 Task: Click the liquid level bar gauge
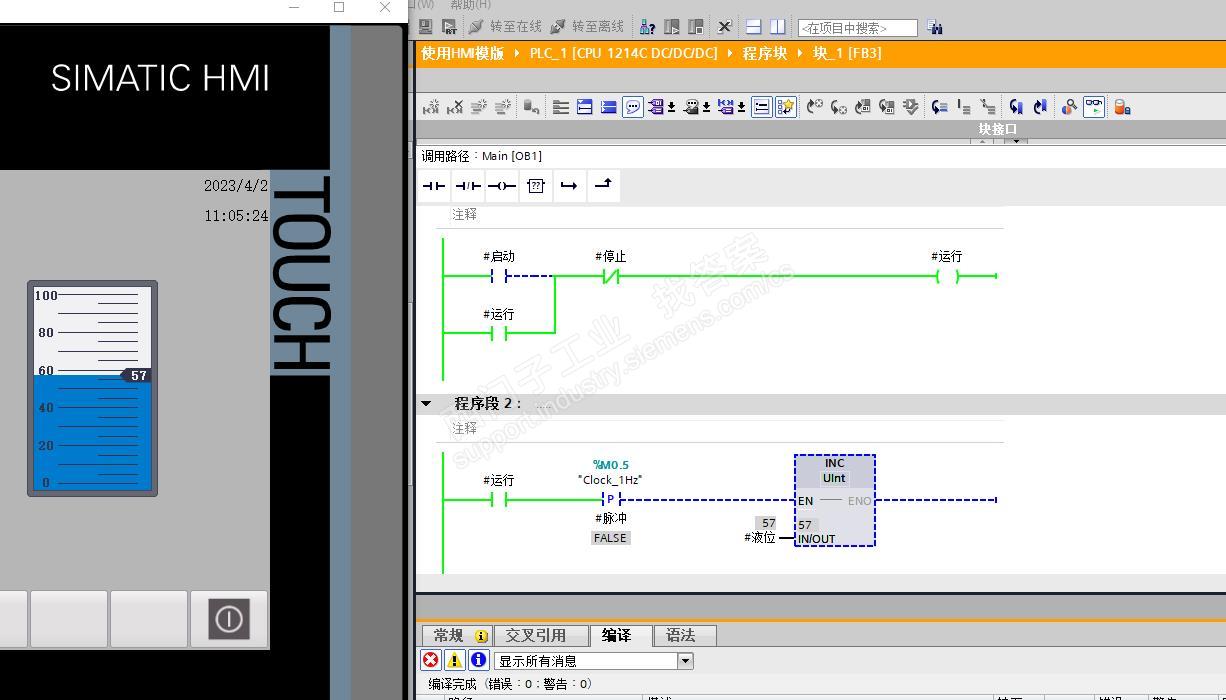(92, 388)
